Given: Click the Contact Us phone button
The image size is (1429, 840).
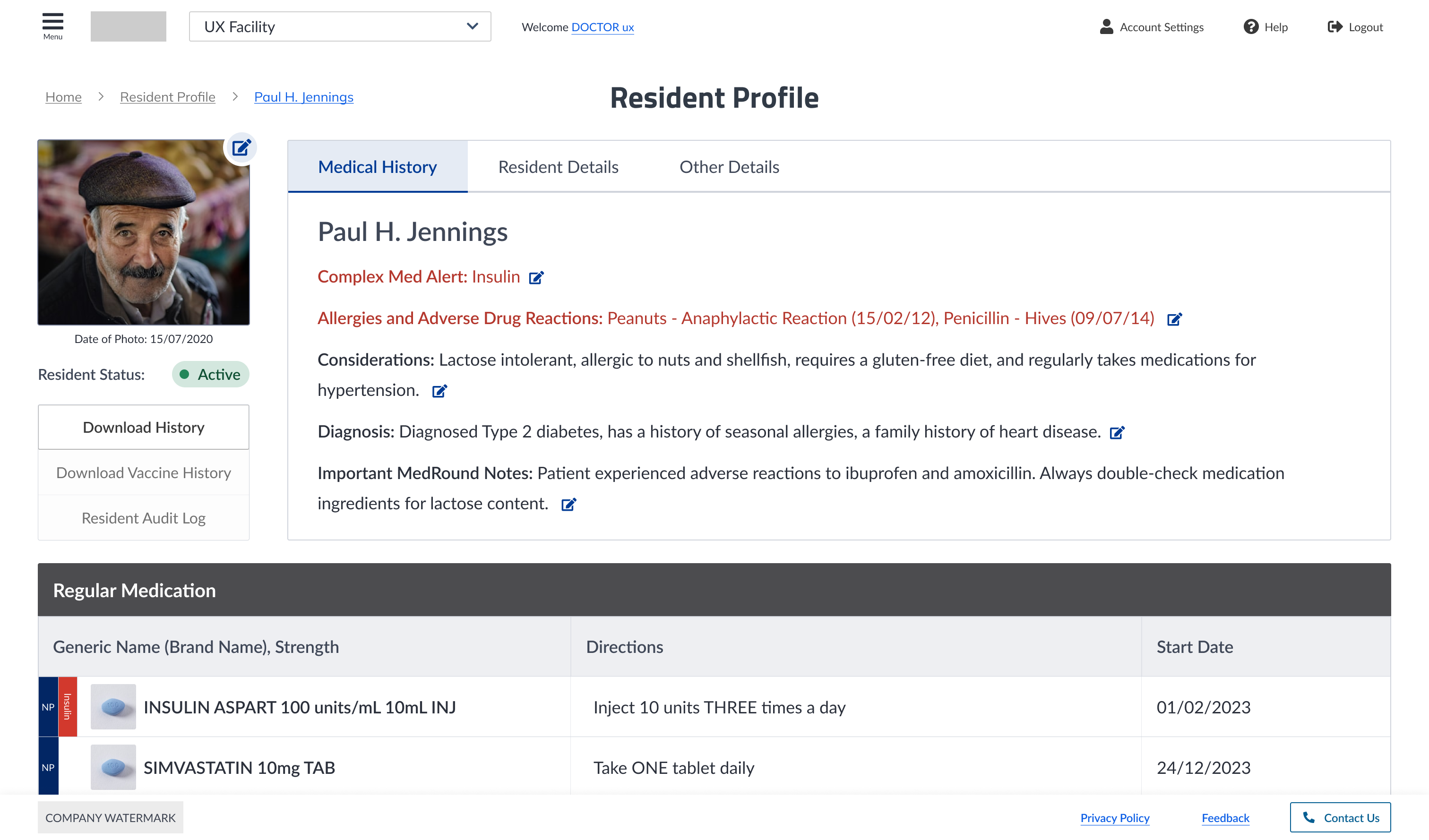Looking at the screenshot, I should point(1340,817).
